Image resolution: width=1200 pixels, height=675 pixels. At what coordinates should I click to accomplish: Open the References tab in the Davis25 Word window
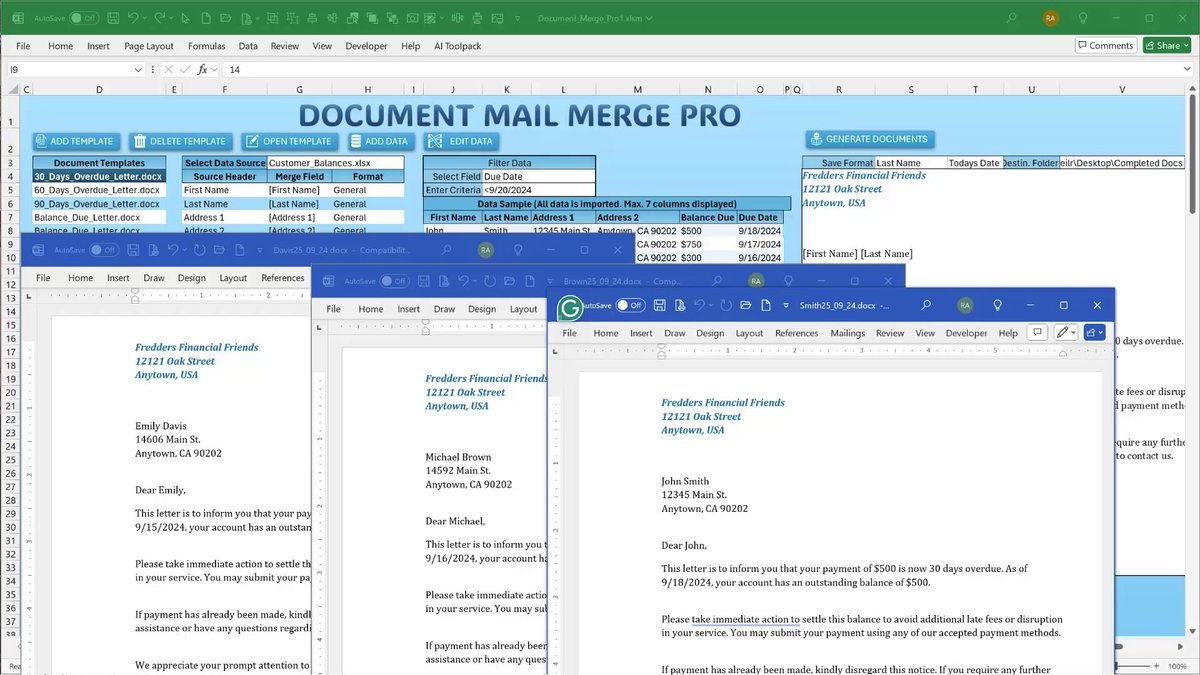282,278
